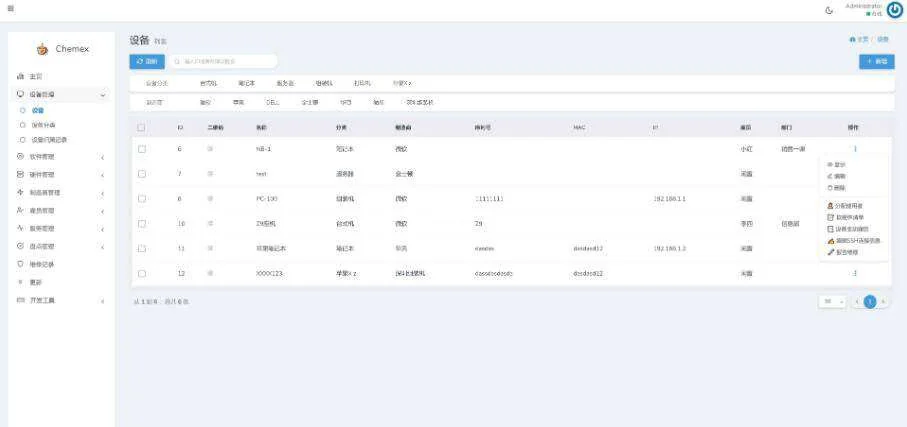Toggle dark mode with the moon icon

point(829,11)
